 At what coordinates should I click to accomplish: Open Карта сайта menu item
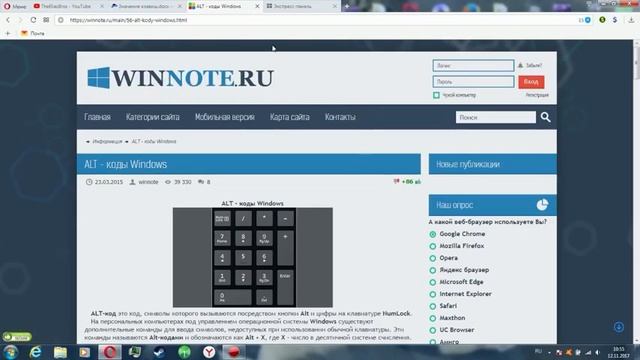(x=289, y=117)
